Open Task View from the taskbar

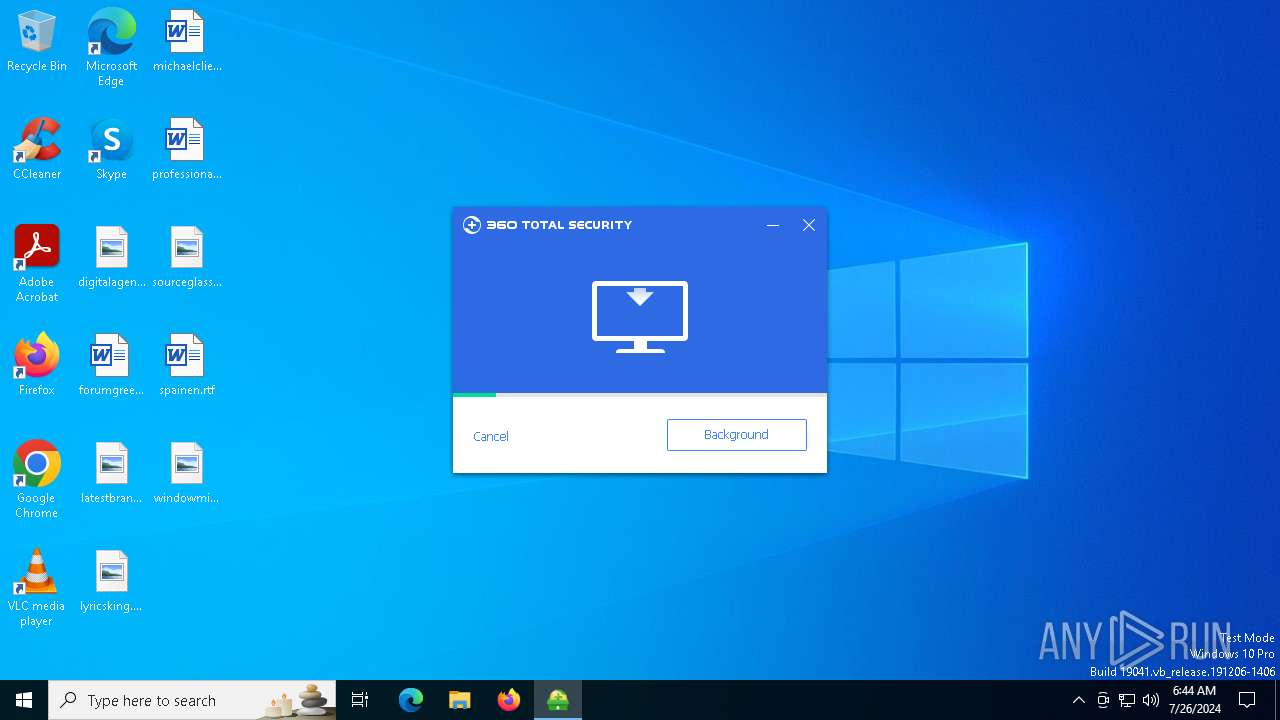point(360,700)
